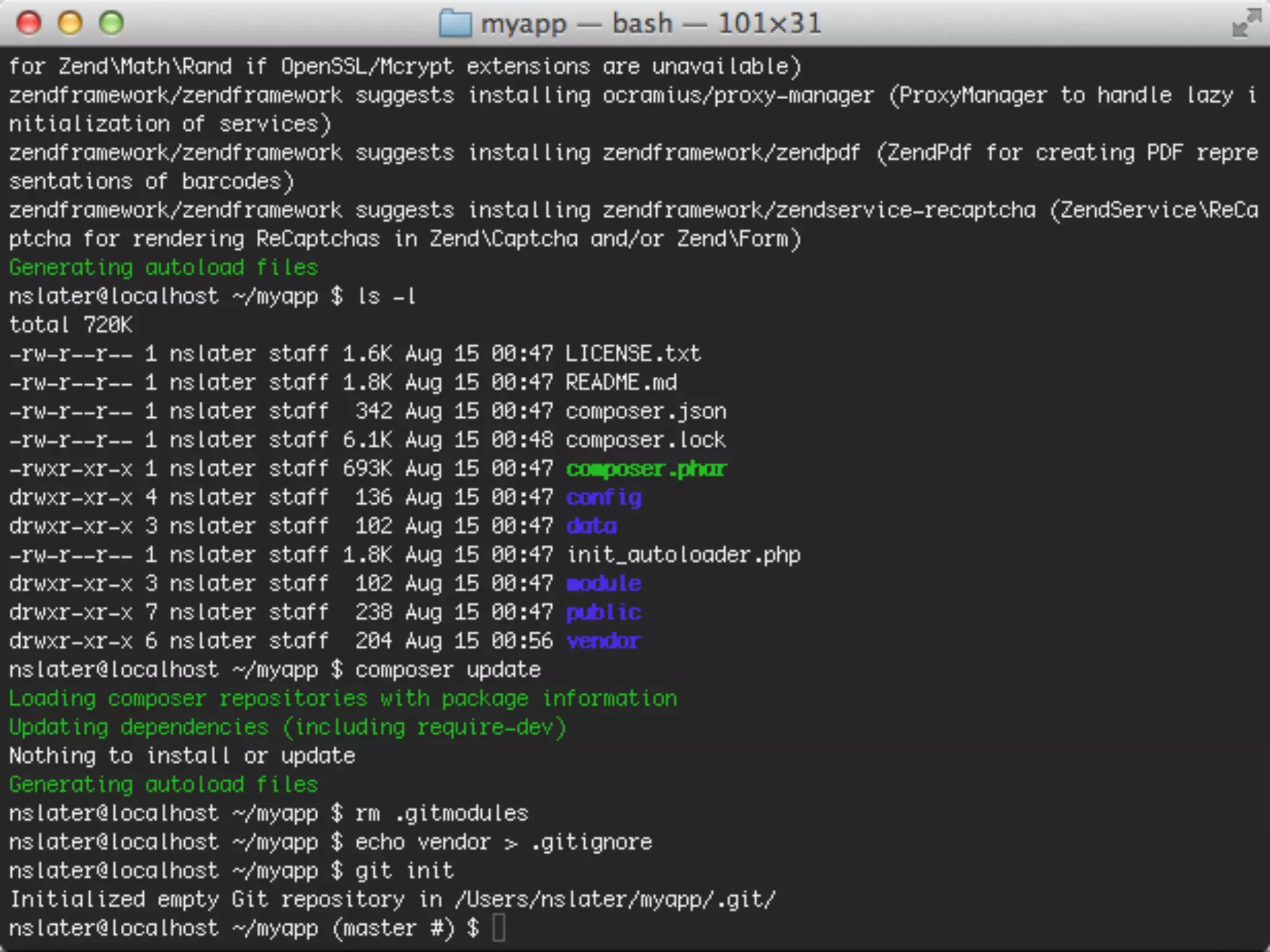Click the green zoom window button

(x=112, y=23)
